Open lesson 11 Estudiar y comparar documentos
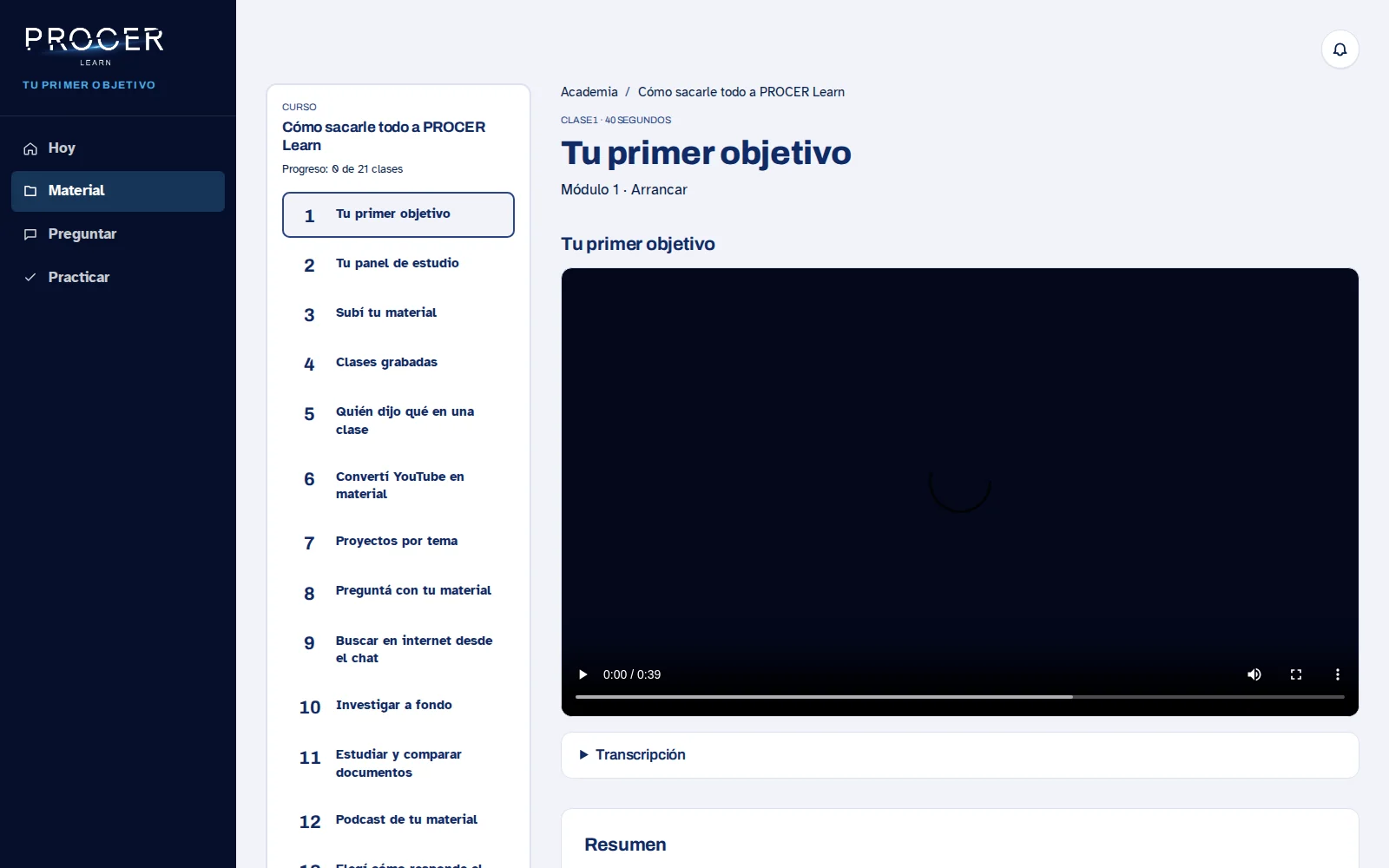The image size is (1389, 868). point(398,764)
